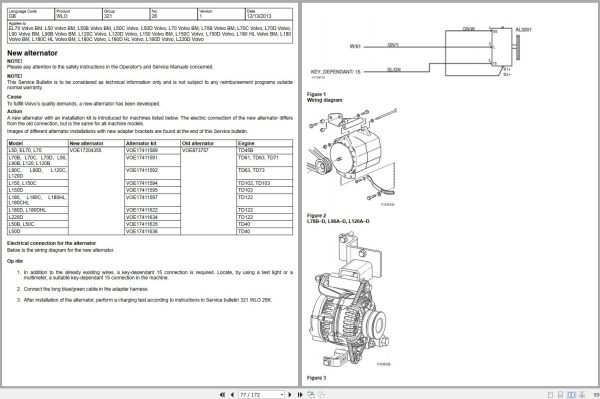Click step 2 'Connect the long blue/green cable'

pyautogui.click(x=86, y=289)
